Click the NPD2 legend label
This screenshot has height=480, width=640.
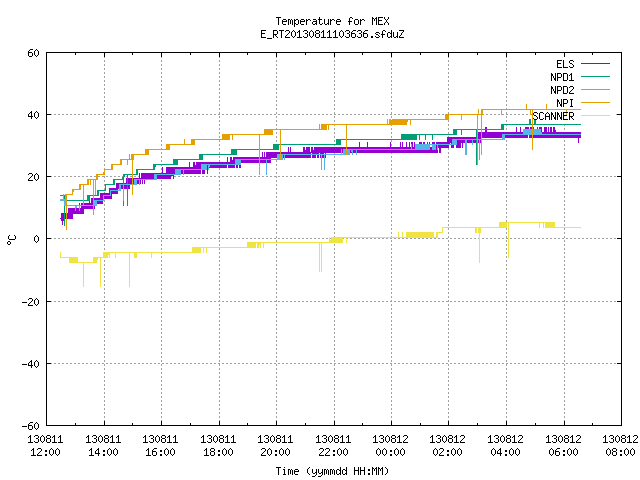pos(562,90)
